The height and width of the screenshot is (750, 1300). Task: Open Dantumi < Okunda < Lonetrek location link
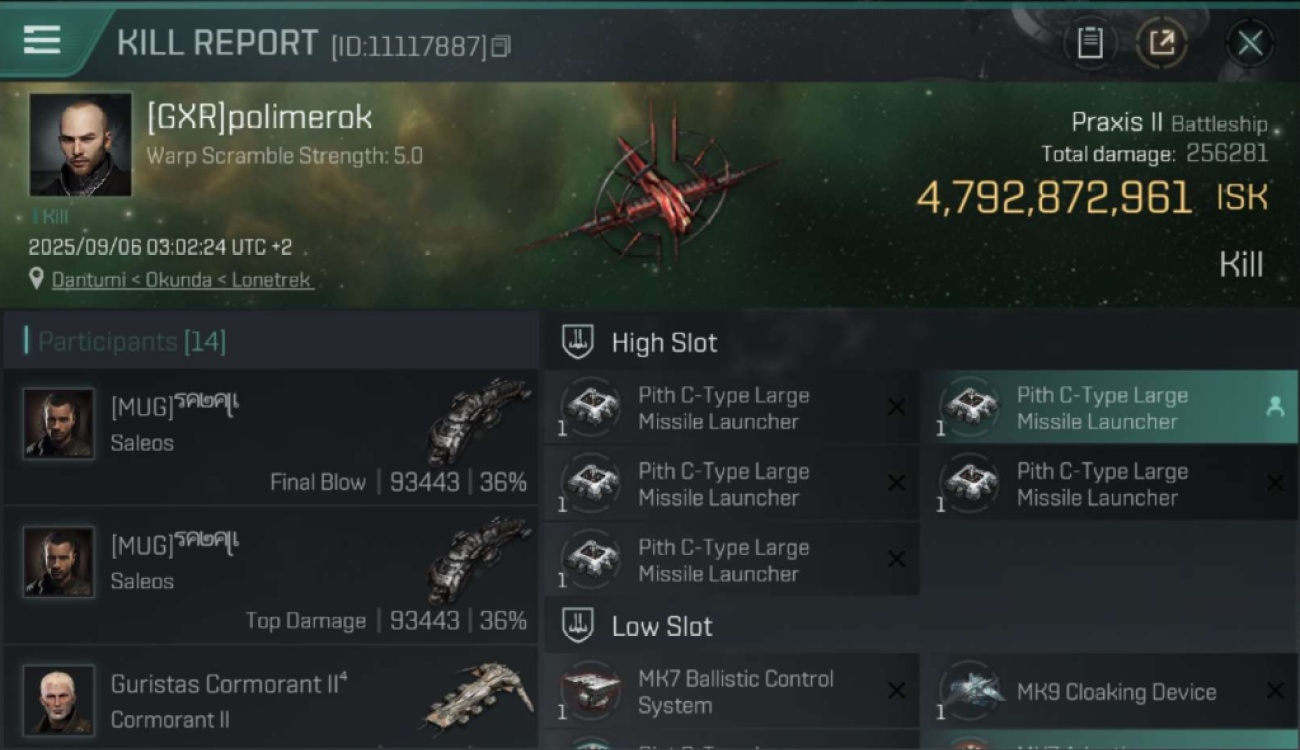pyautogui.click(x=182, y=280)
